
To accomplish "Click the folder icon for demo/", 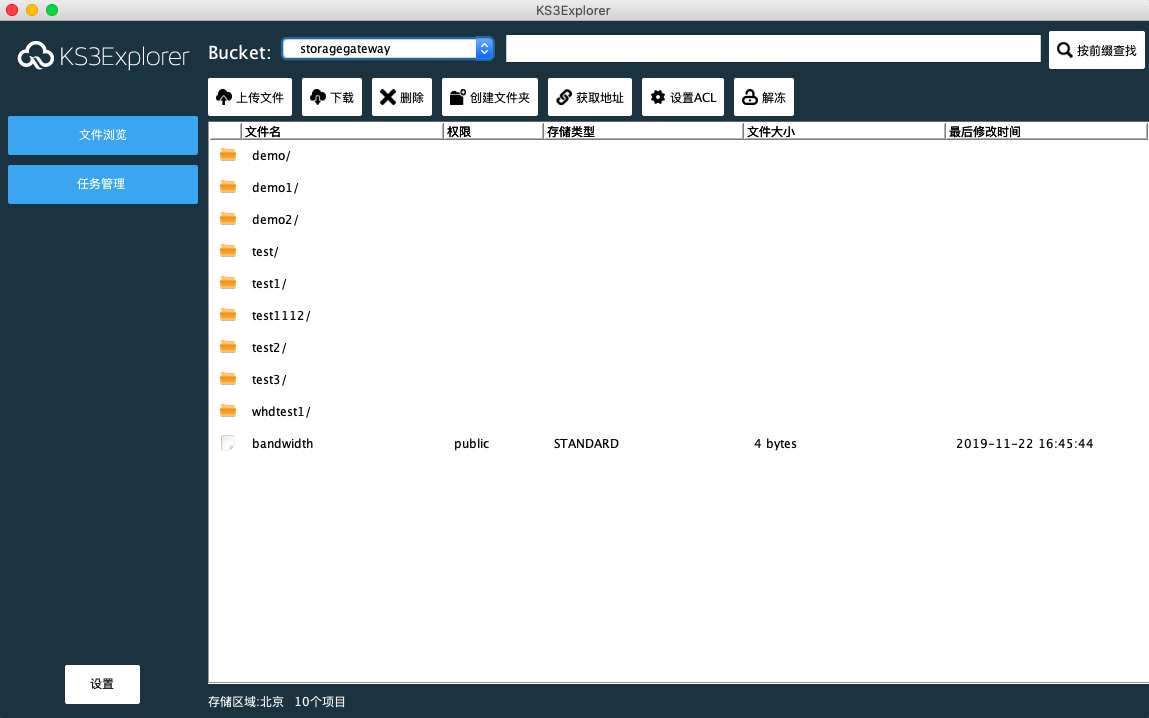I will coord(228,155).
